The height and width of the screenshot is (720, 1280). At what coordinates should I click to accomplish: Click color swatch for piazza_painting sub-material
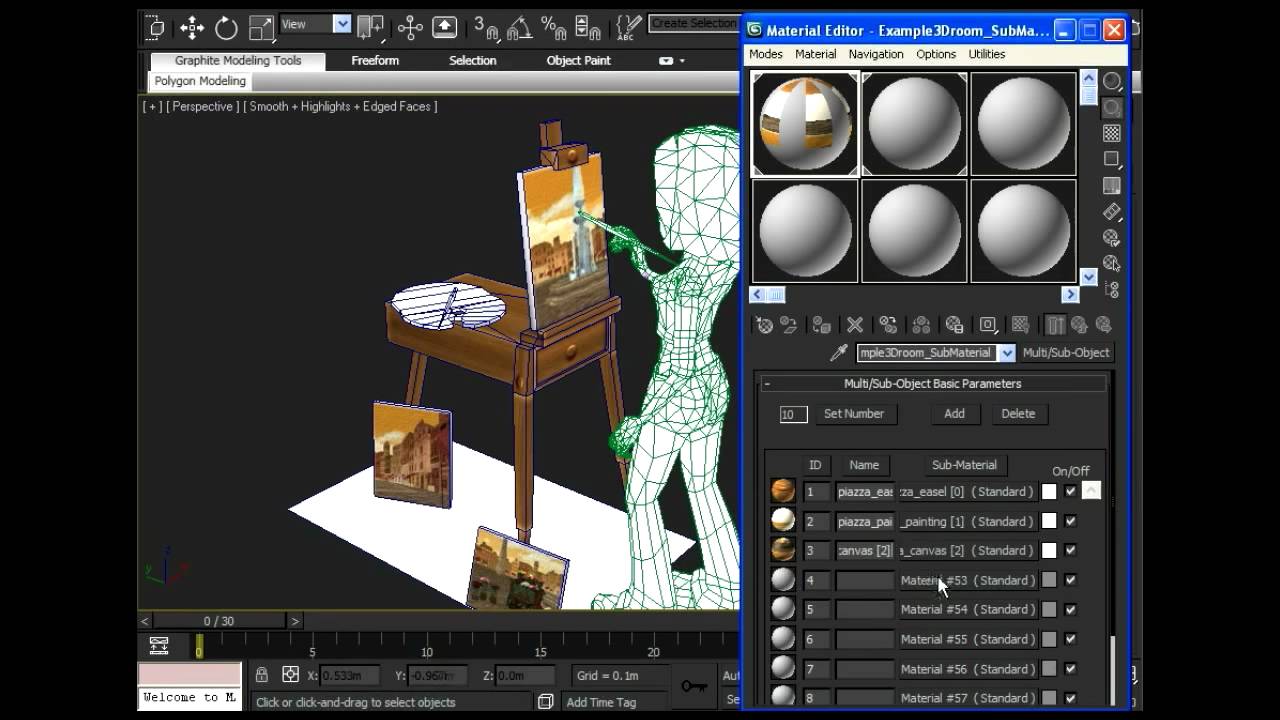tap(1048, 521)
